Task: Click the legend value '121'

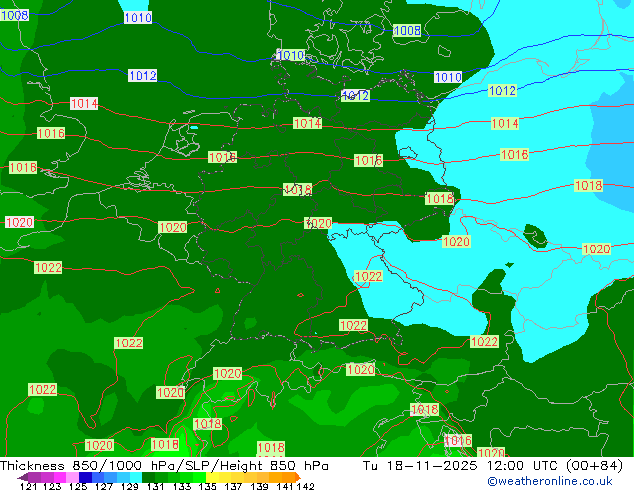Action: (28, 486)
